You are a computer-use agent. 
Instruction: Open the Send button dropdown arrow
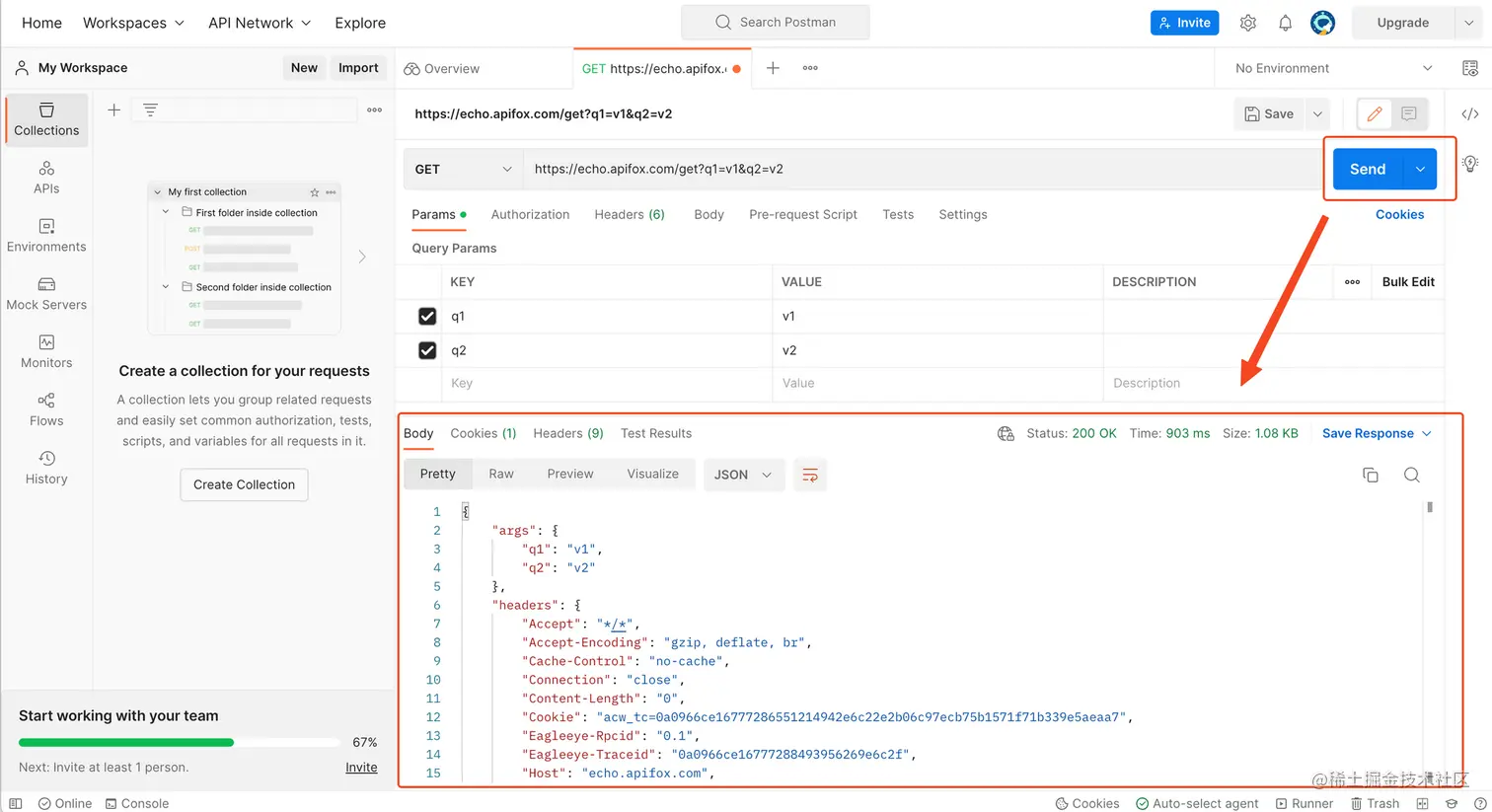[1420, 169]
